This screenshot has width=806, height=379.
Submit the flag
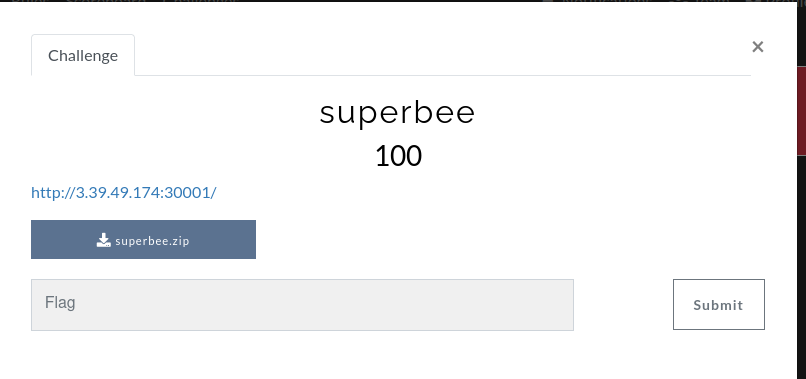[x=719, y=304]
